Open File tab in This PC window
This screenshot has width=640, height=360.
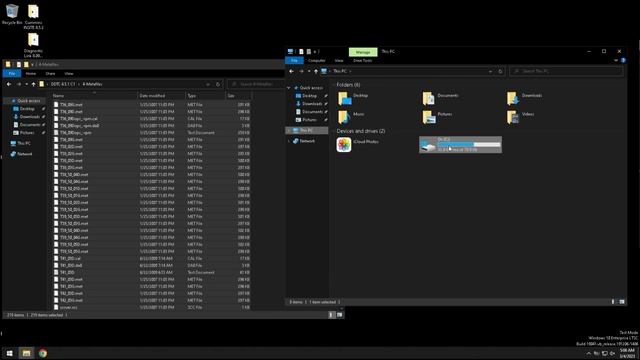(x=294, y=60)
